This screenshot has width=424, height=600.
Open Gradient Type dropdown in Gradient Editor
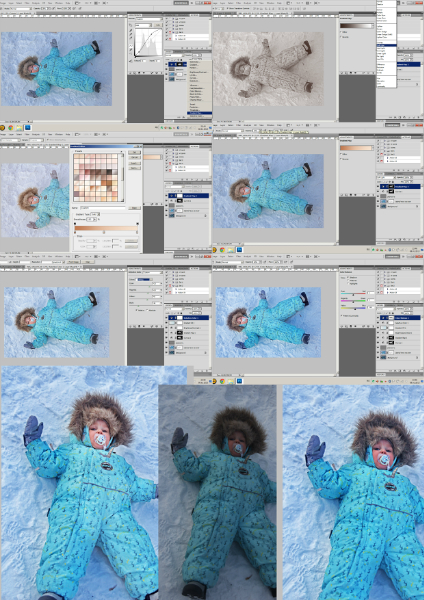(95, 214)
